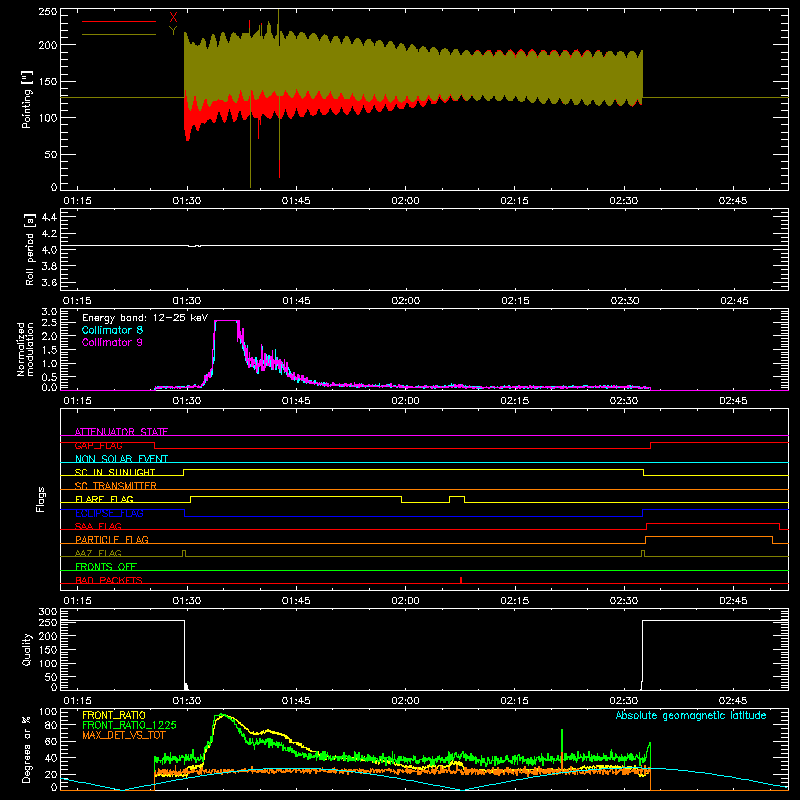Click the SC_TRANSMITTER flag label
Screen dimensions: 800x800
(x=116, y=485)
